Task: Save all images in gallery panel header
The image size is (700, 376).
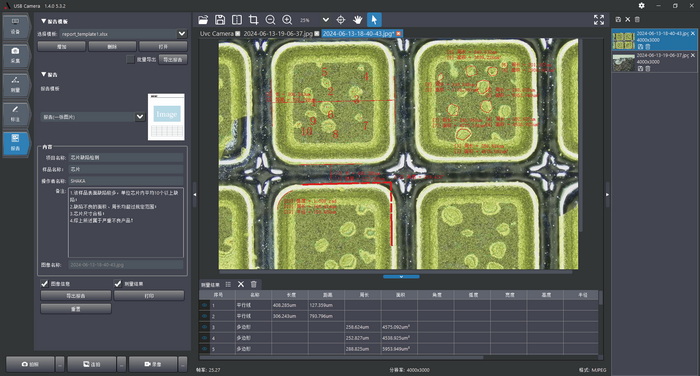Action: click(618, 20)
